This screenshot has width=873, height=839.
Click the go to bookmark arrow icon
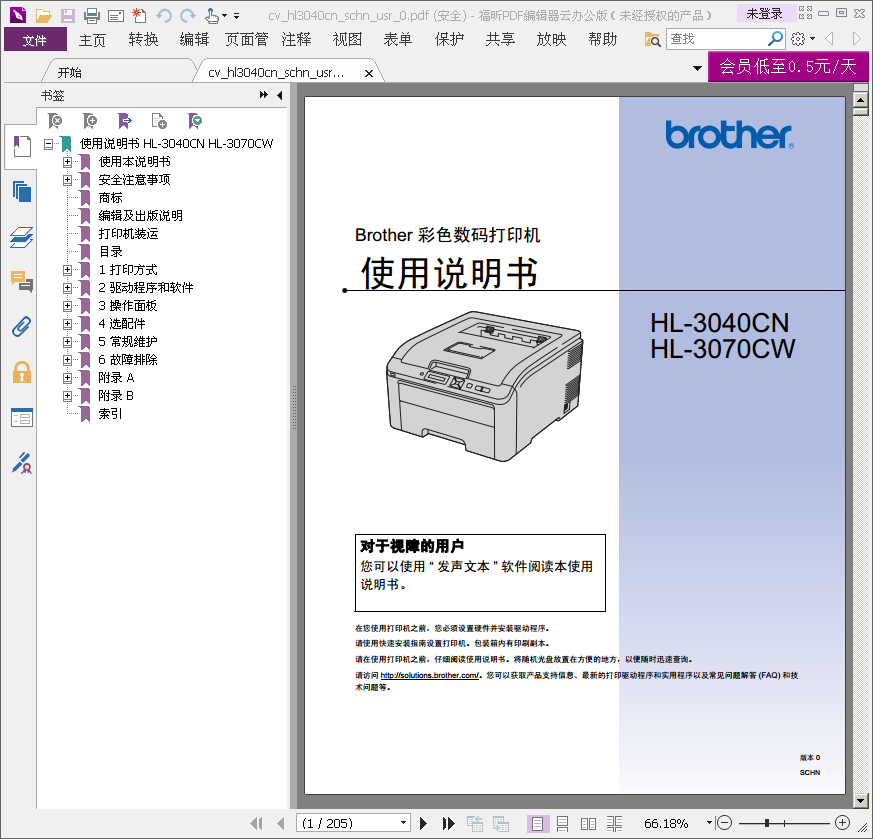click(x=125, y=120)
